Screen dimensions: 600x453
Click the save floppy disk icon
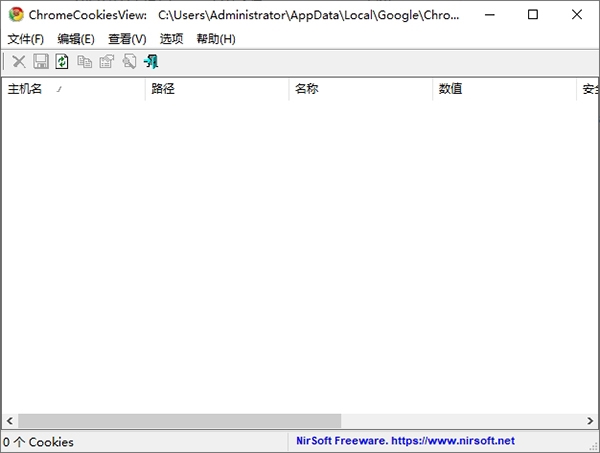[41, 61]
